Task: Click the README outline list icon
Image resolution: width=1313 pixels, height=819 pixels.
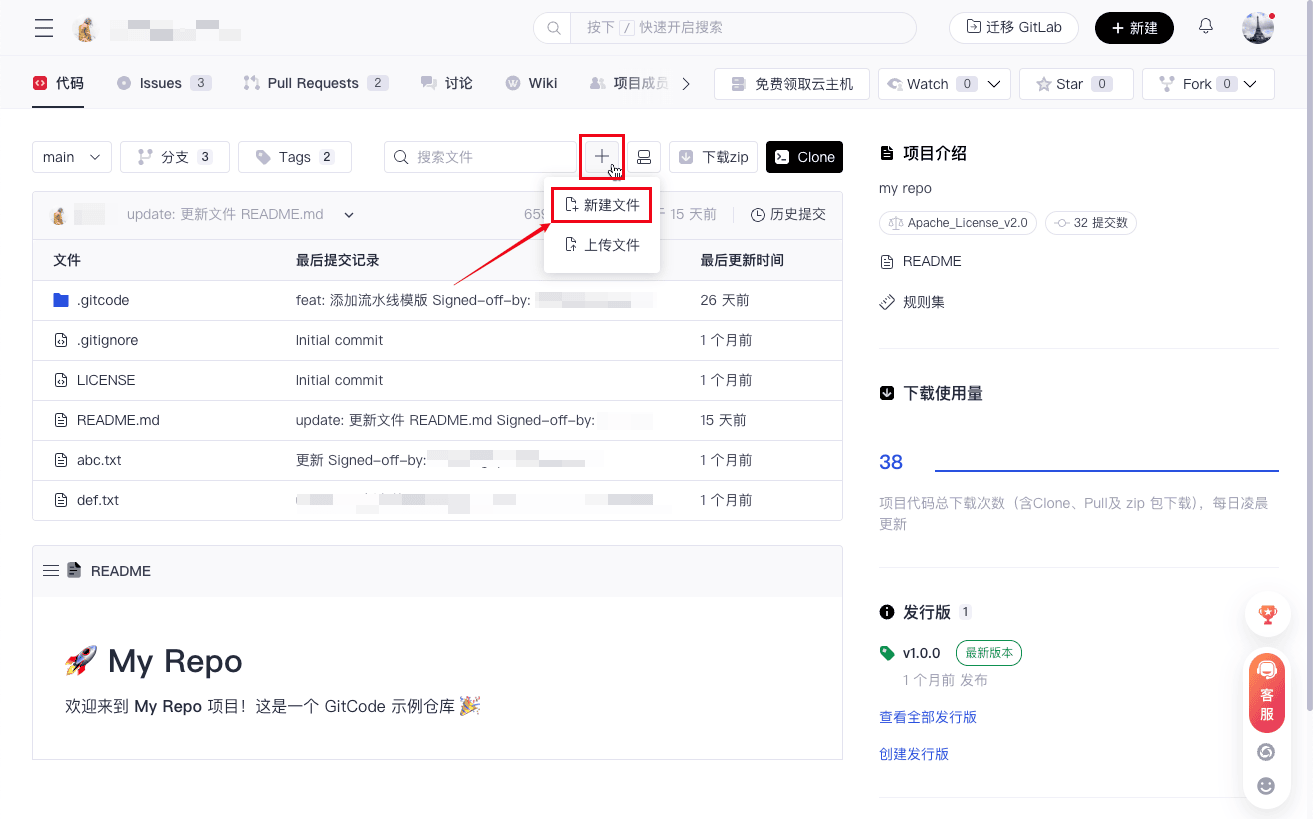Action: click(51, 571)
